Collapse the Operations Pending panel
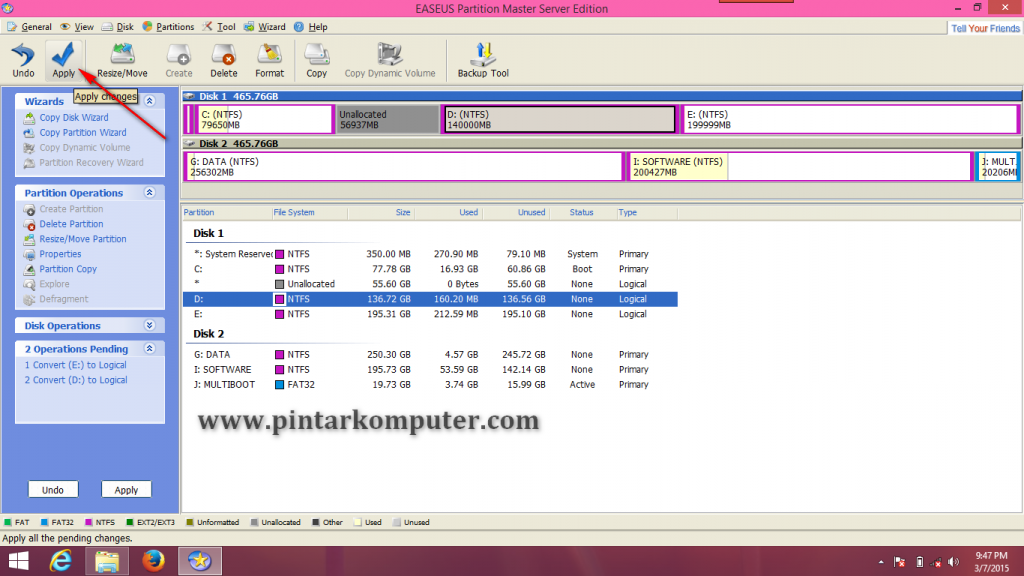Viewport: 1024px width, 576px height. [150, 348]
